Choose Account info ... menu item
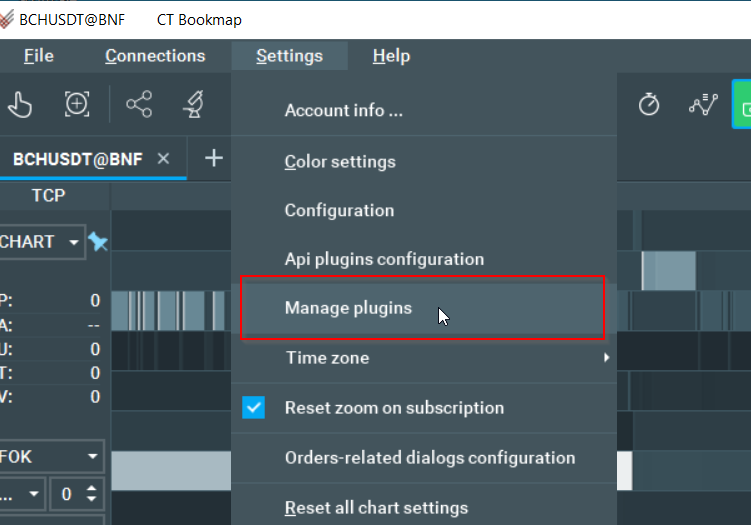Screen dimensions: 751x525 (x=424, y=111)
